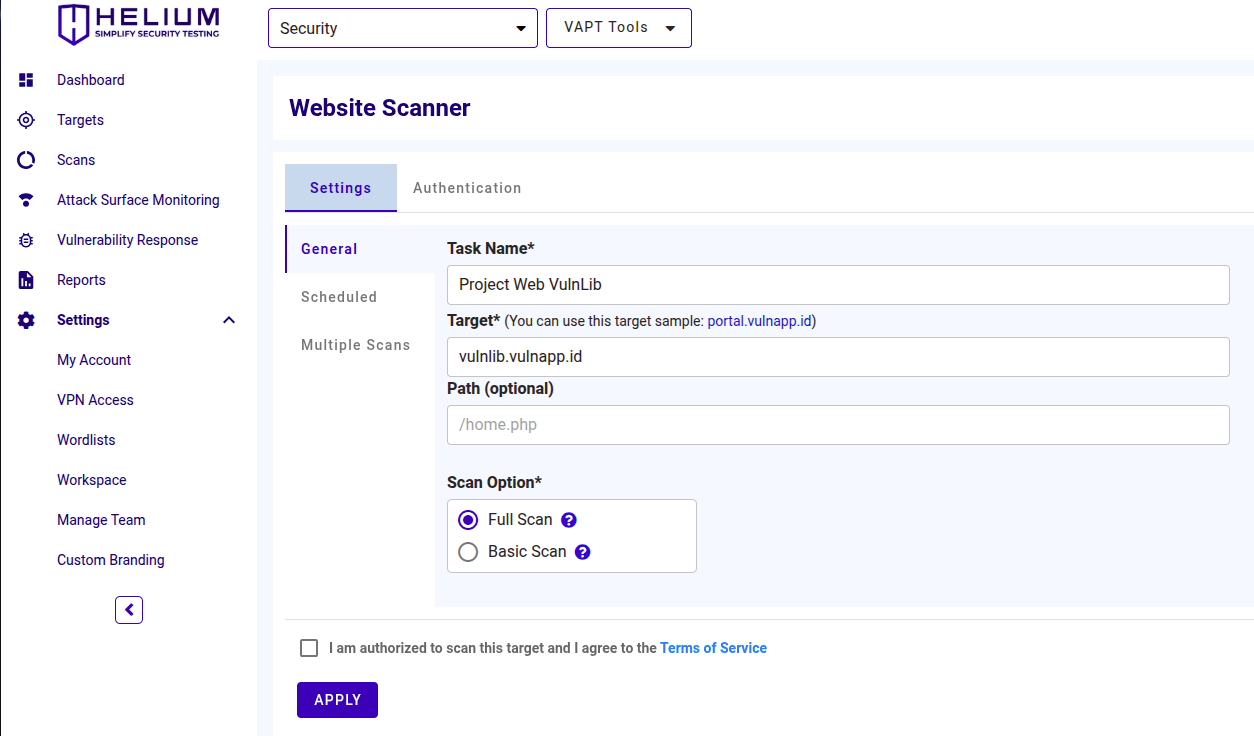Open the Terms of Service link

coord(713,648)
